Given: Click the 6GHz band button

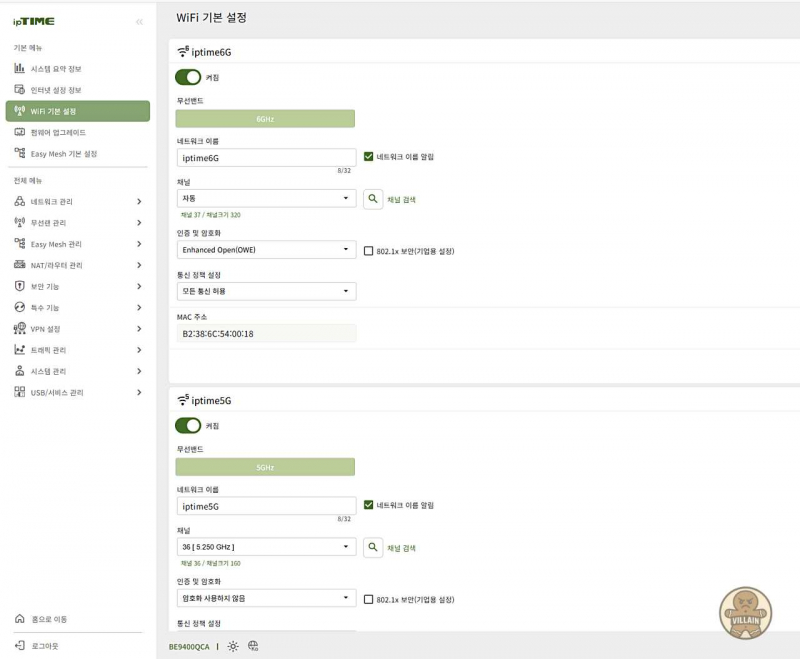Looking at the screenshot, I should [x=265, y=119].
